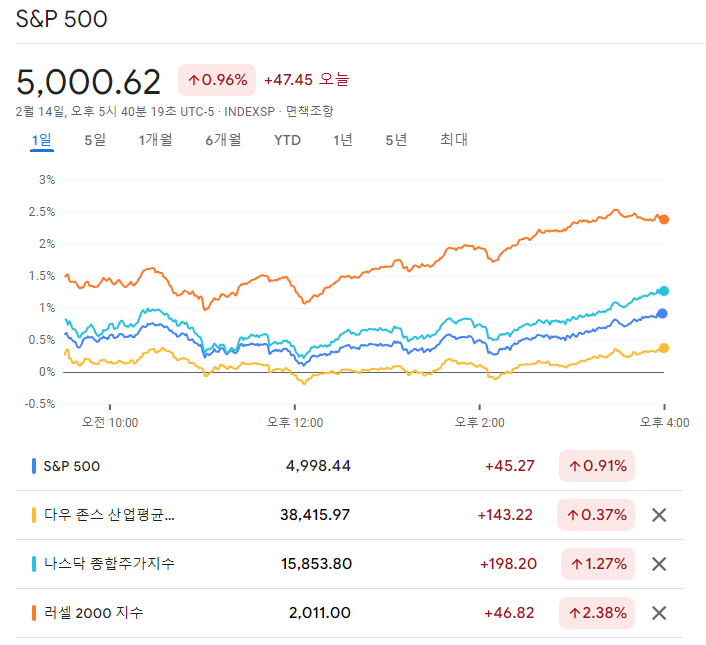
Task: Click the teal endpoint dot on chart
Action: pyautogui.click(x=664, y=291)
